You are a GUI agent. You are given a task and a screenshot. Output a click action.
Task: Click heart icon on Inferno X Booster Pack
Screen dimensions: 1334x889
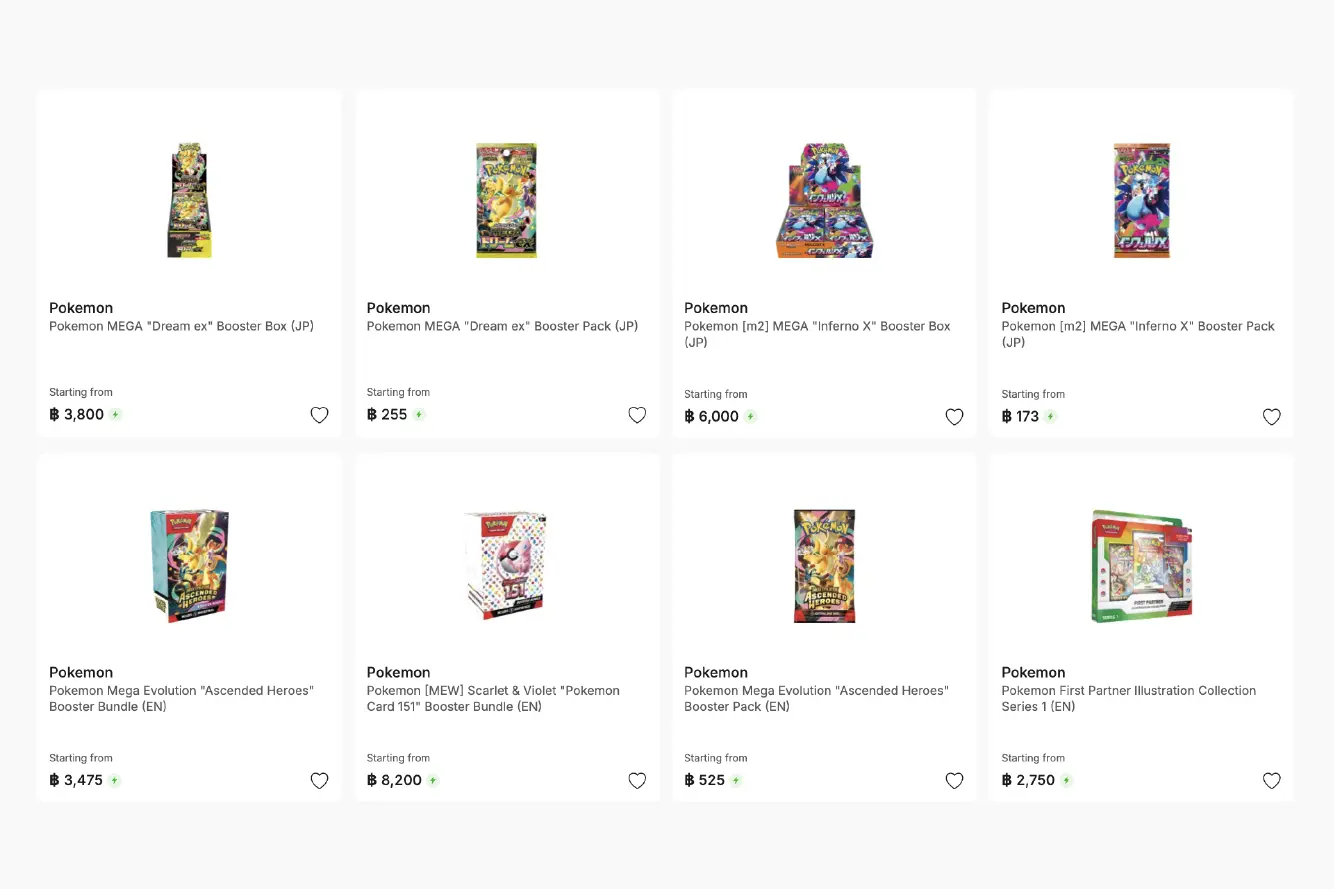(1271, 417)
